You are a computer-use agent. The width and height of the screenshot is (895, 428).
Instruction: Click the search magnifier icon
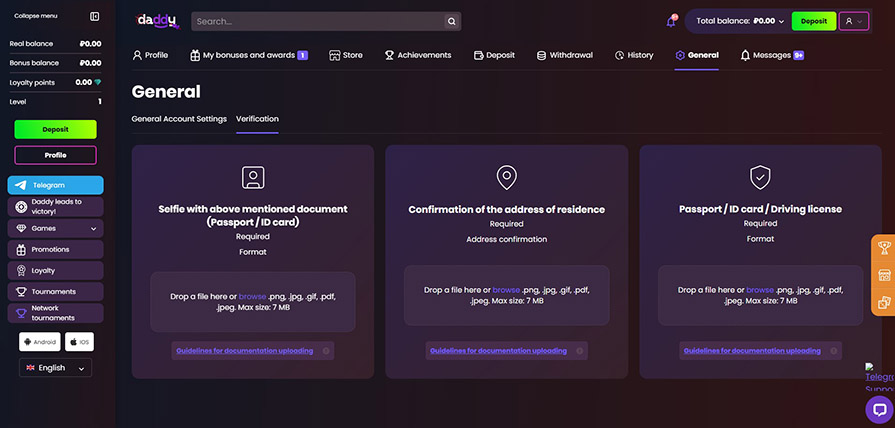pyautogui.click(x=452, y=21)
